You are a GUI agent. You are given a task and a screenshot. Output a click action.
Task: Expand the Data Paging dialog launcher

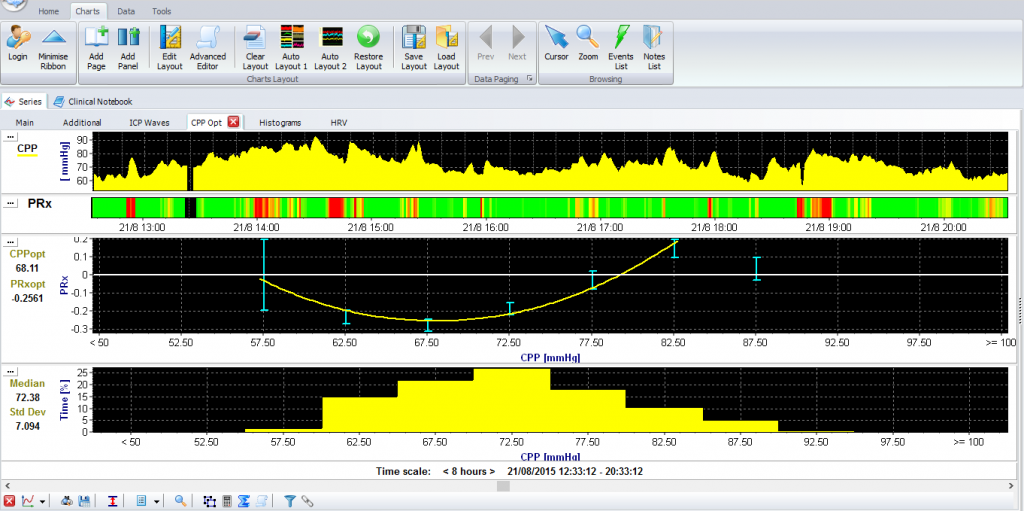[529, 77]
